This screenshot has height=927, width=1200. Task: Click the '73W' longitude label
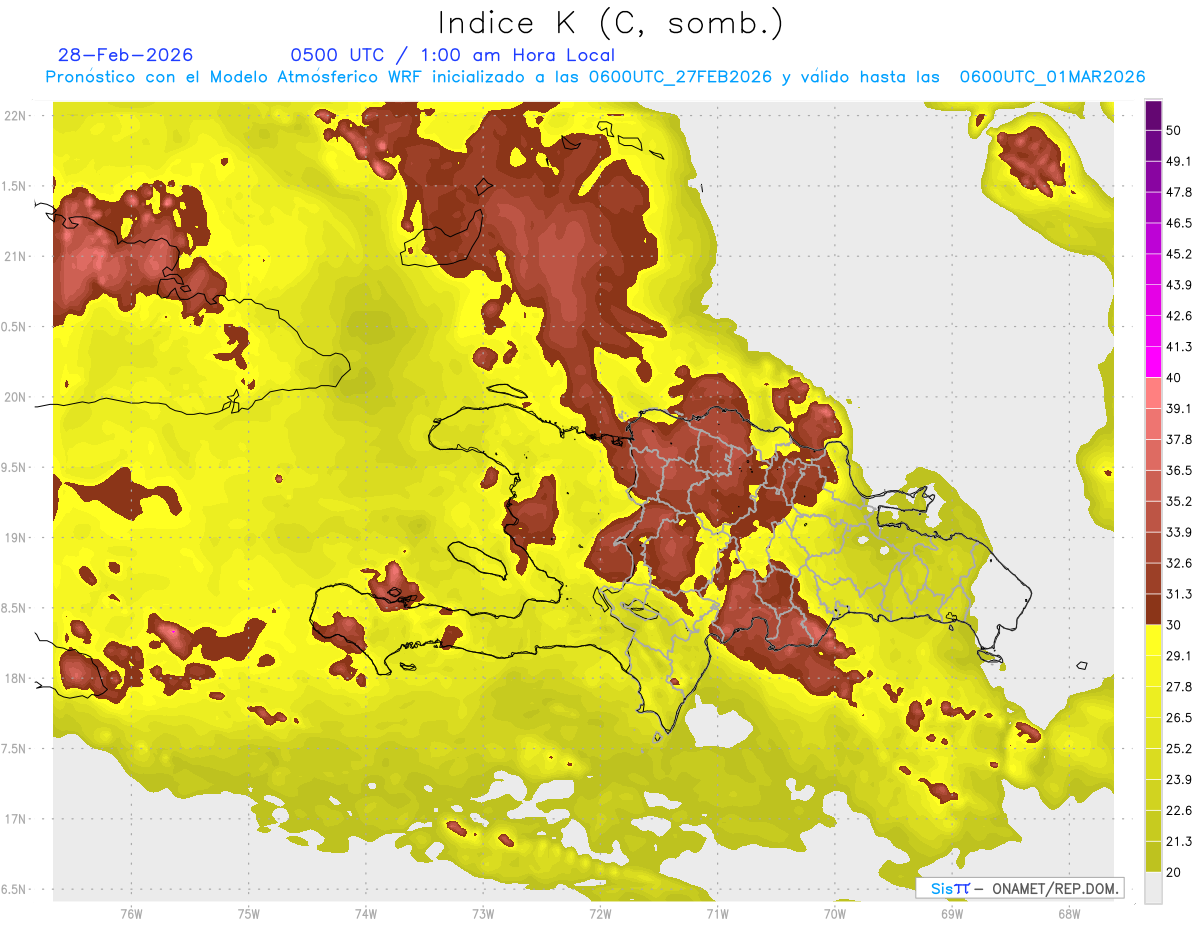pos(483,914)
